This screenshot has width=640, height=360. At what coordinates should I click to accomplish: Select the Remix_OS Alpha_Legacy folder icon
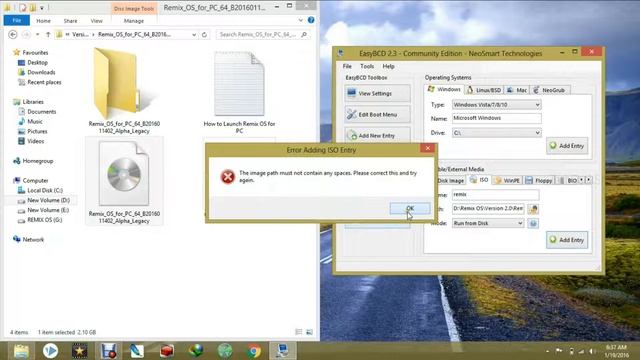click(x=124, y=91)
